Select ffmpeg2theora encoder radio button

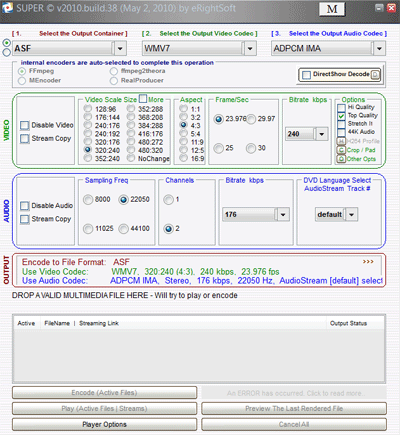click(114, 71)
